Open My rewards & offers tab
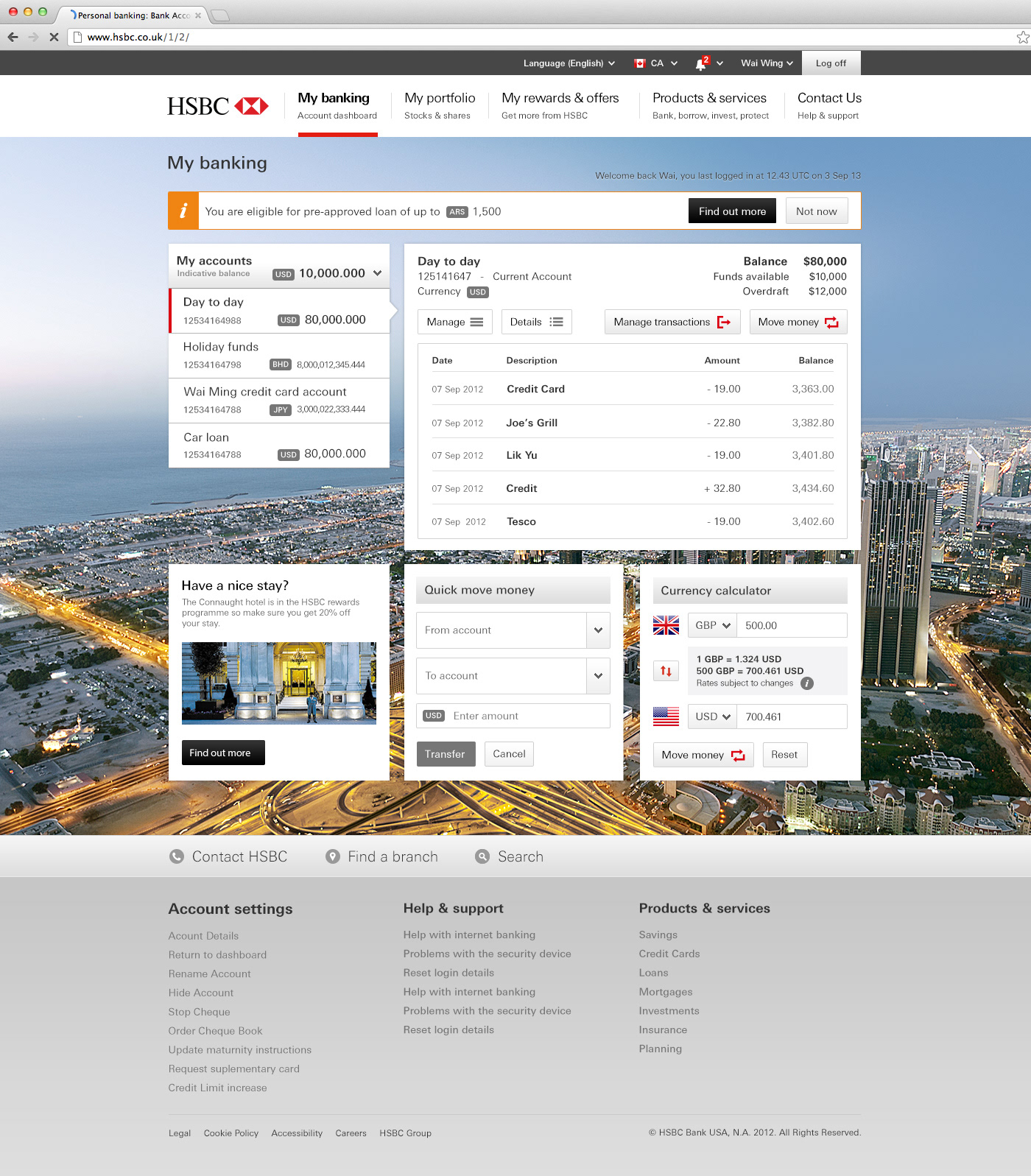Screen dimensions: 1031x1176 560,105
